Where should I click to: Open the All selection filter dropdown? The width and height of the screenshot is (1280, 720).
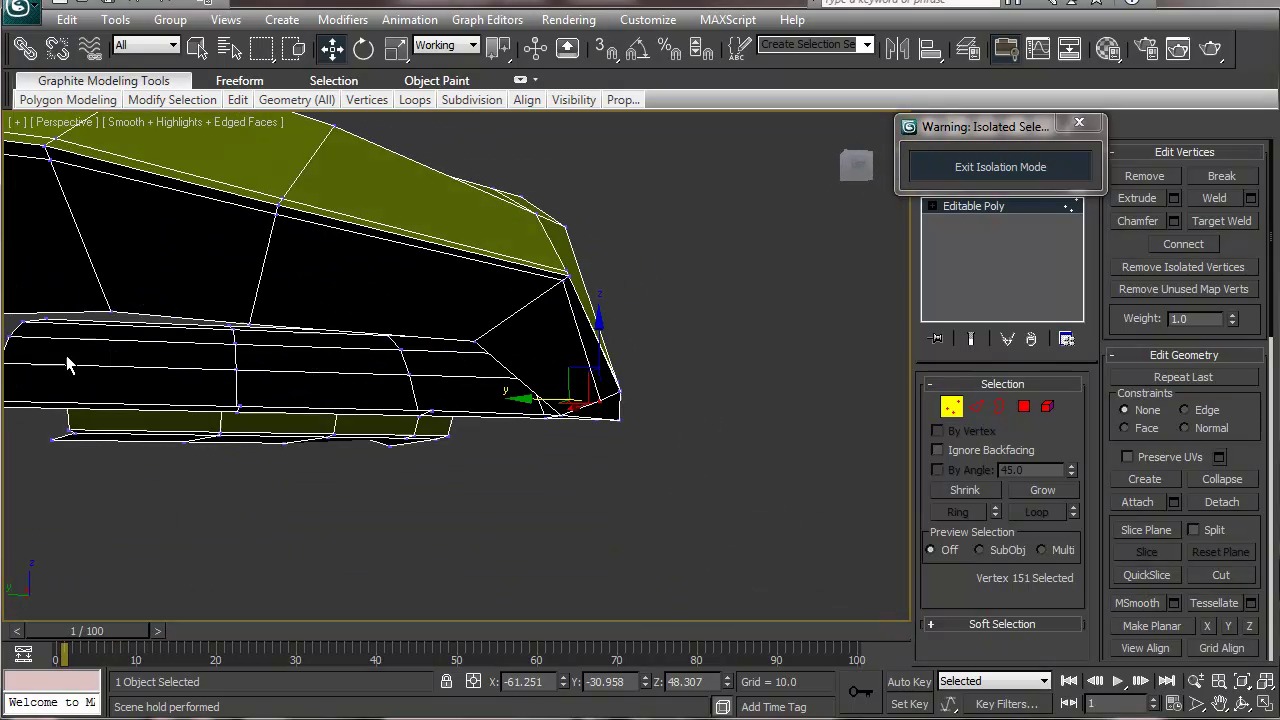pyautogui.click(x=146, y=45)
